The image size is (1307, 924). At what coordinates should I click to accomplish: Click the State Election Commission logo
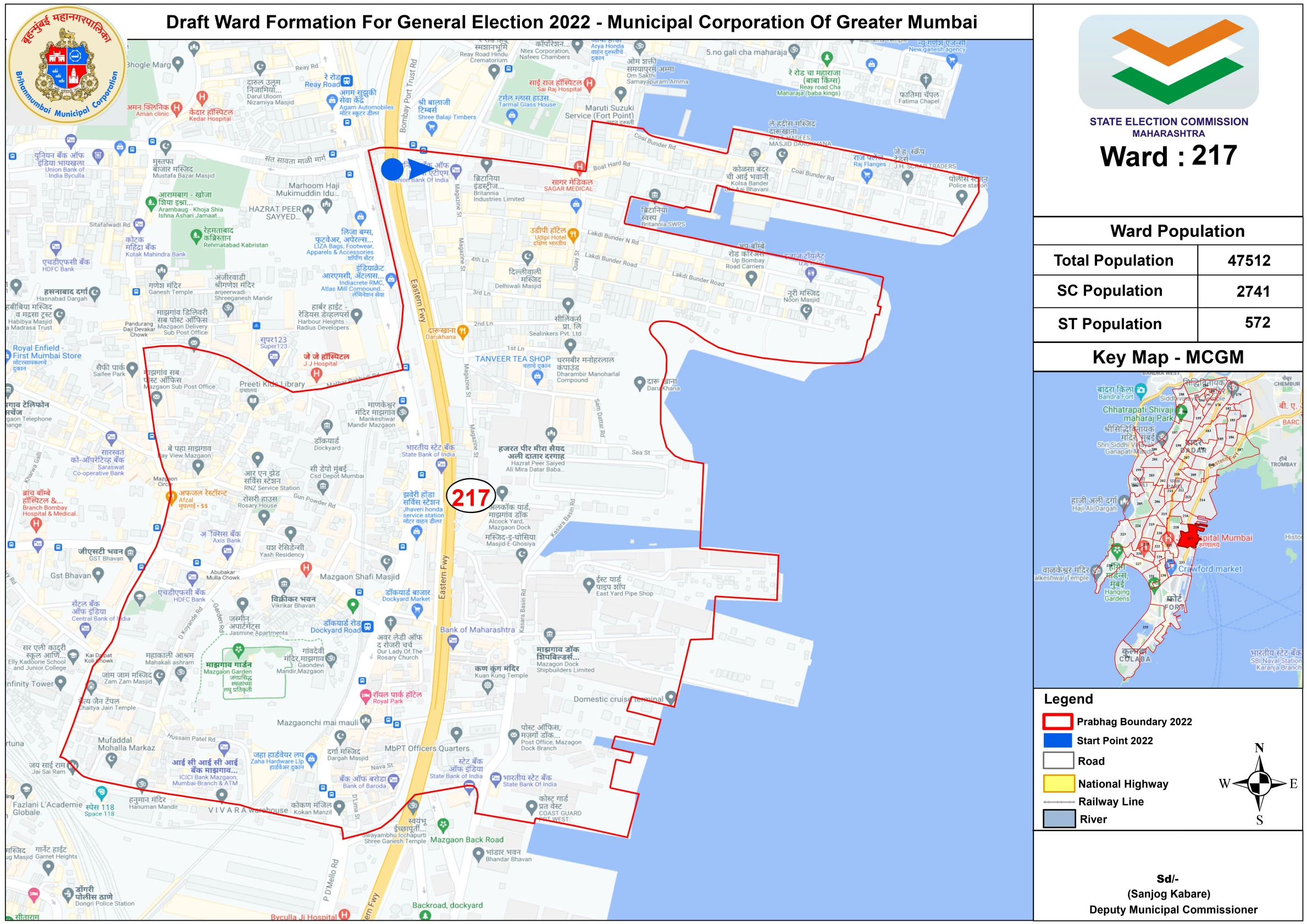[1168, 62]
